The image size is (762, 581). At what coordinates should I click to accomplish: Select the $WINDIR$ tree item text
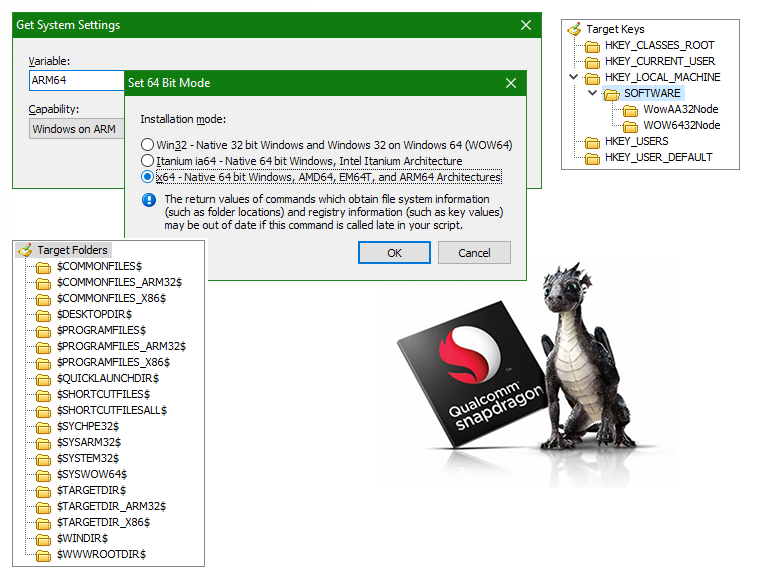point(83,538)
